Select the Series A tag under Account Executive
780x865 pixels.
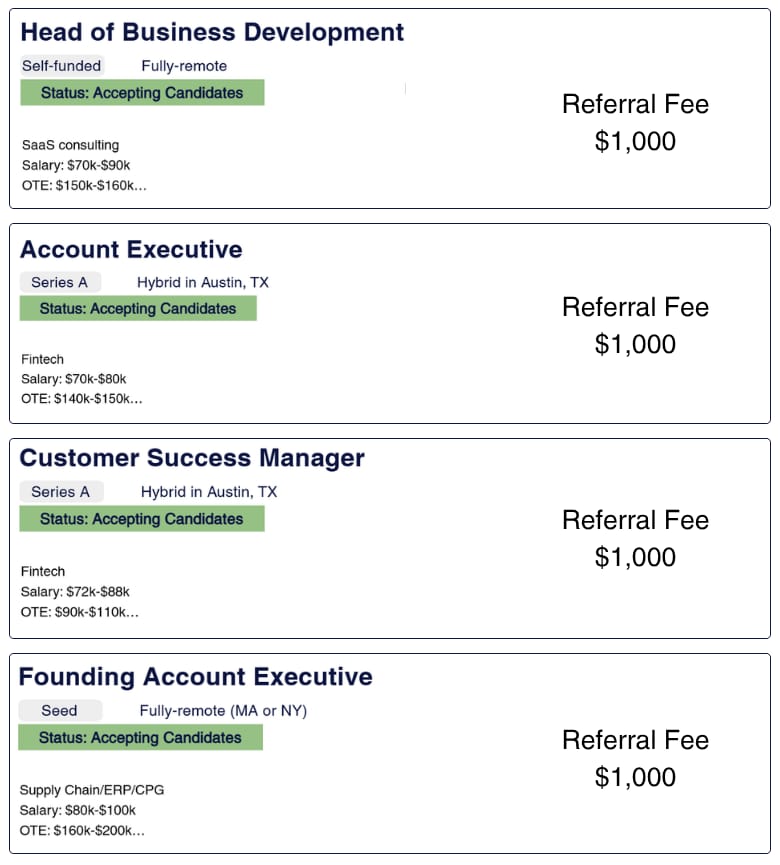click(x=60, y=282)
